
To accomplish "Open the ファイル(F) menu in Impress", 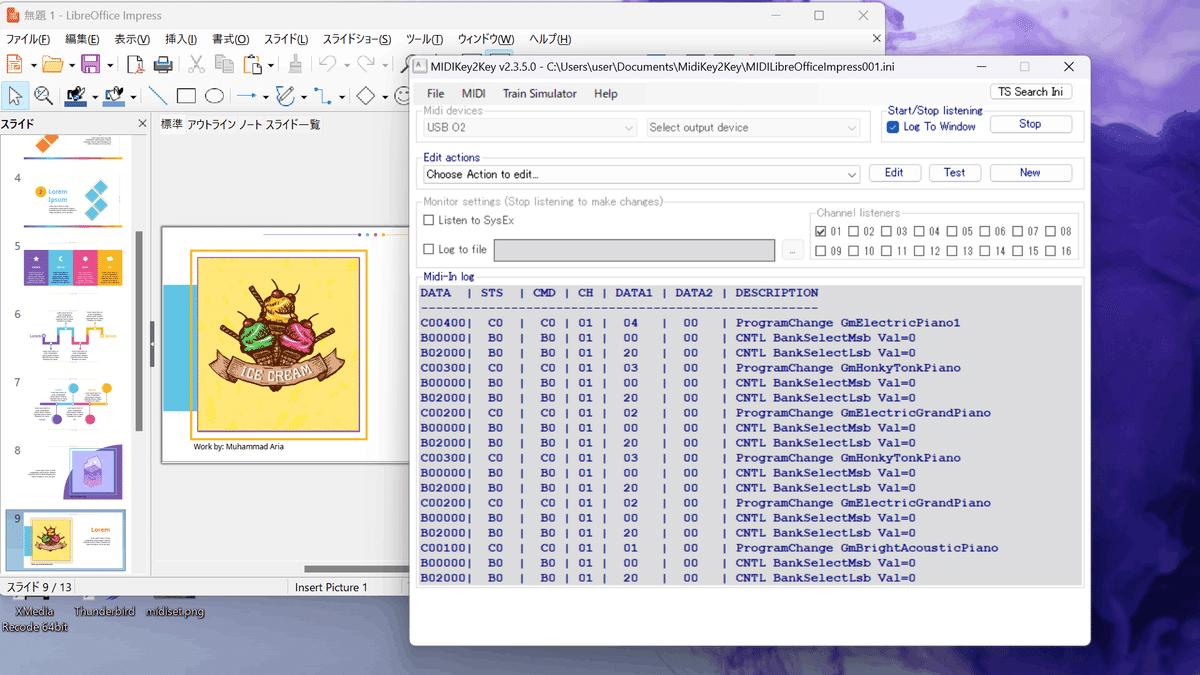I will tap(28, 40).
